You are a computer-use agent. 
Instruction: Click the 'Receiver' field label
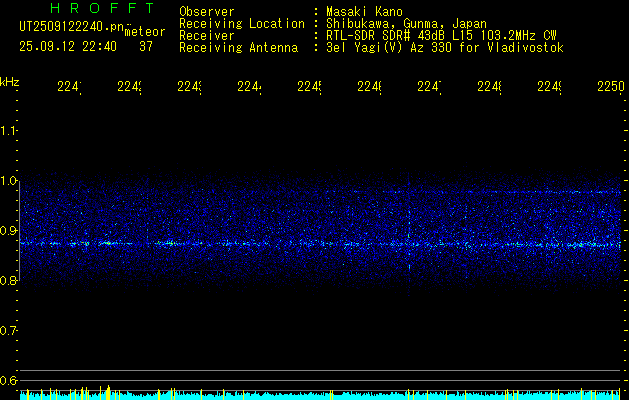pos(207,36)
